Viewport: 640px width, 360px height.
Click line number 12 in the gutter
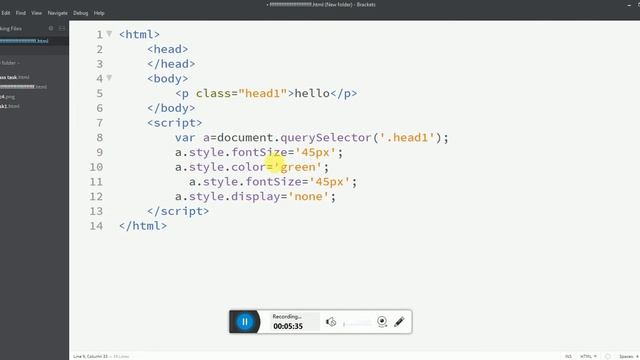point(96,196)
